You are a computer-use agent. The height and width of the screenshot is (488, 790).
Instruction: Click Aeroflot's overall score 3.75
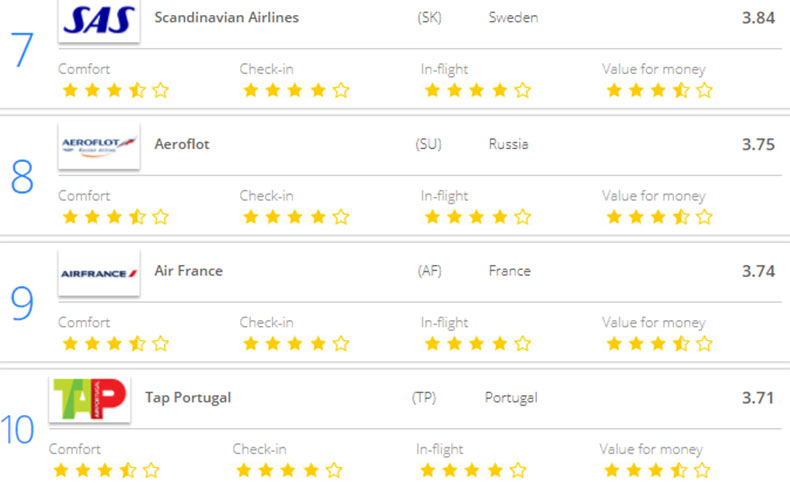[x=758, y=144]
